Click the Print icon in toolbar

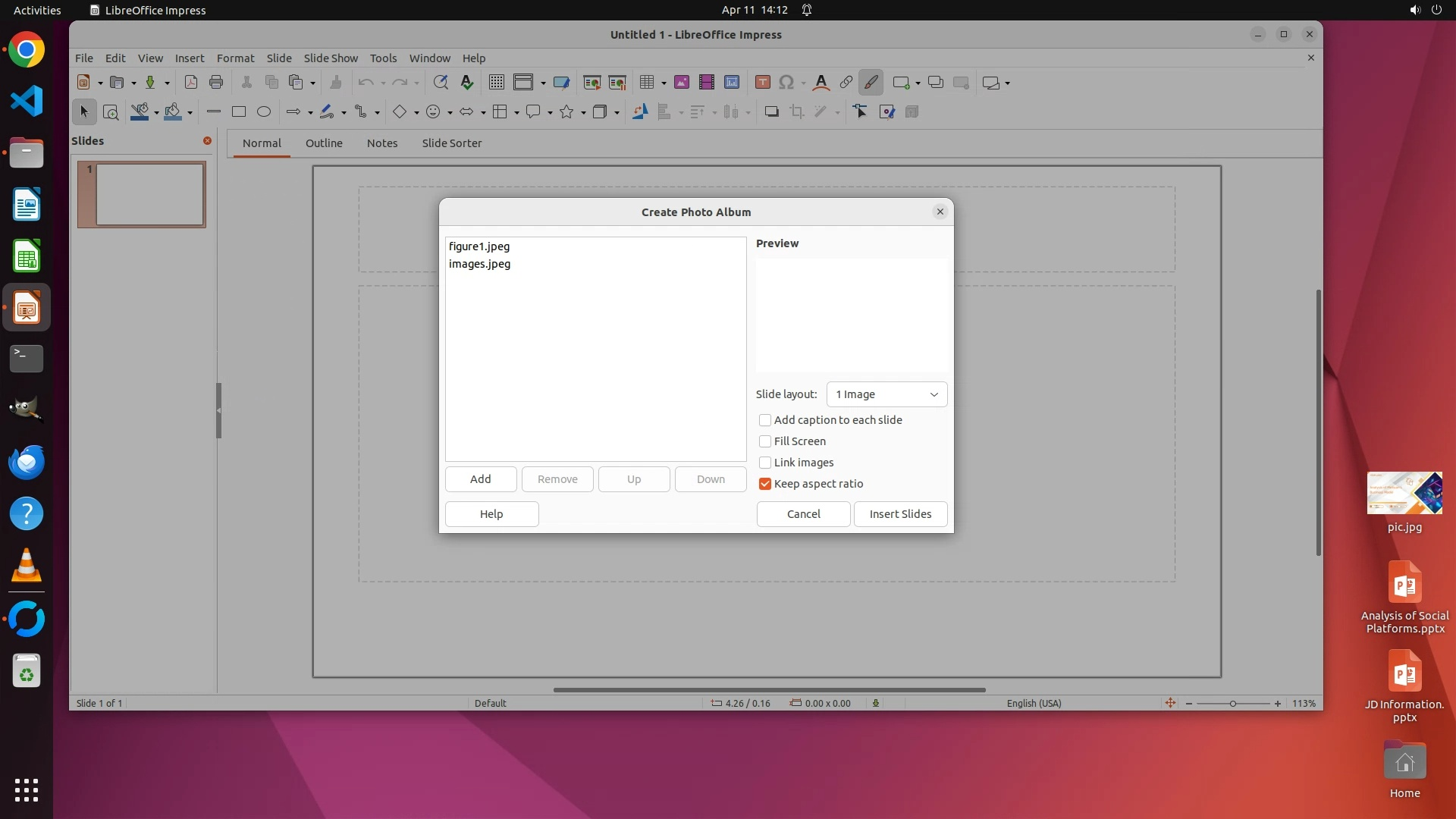tap(216, 83)
